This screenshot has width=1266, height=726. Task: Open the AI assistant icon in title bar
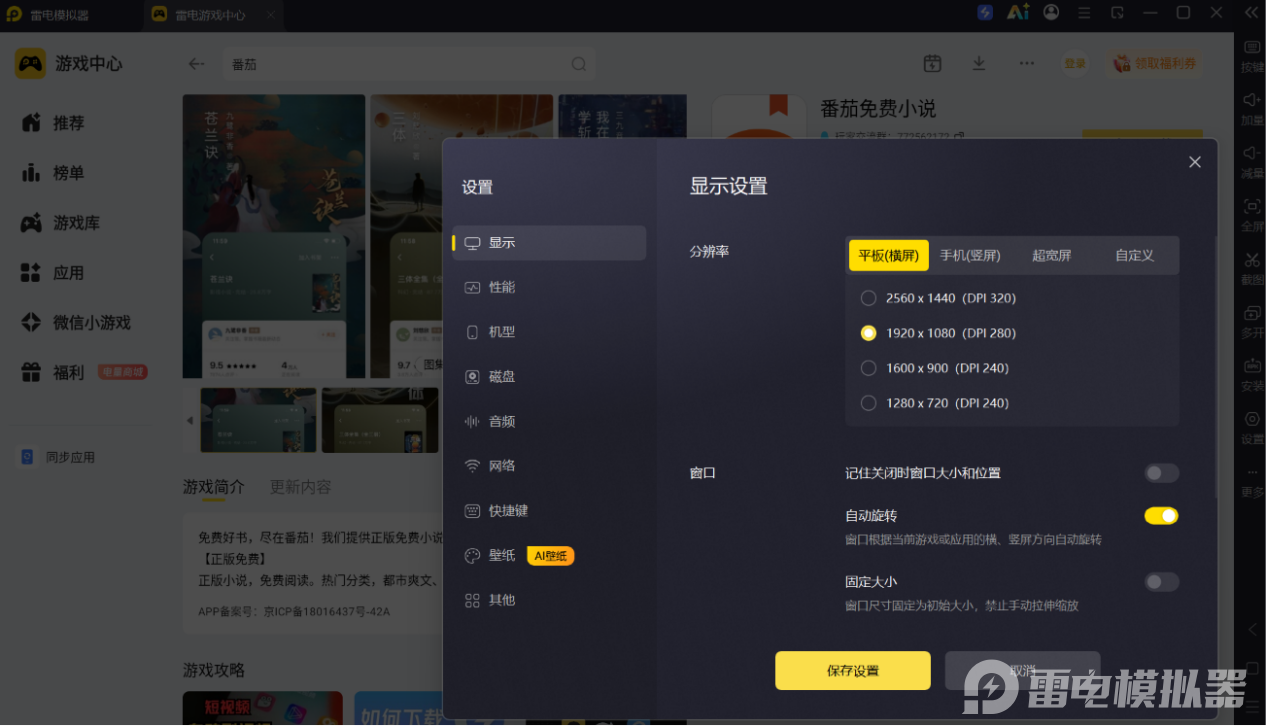click(1018, 13)
